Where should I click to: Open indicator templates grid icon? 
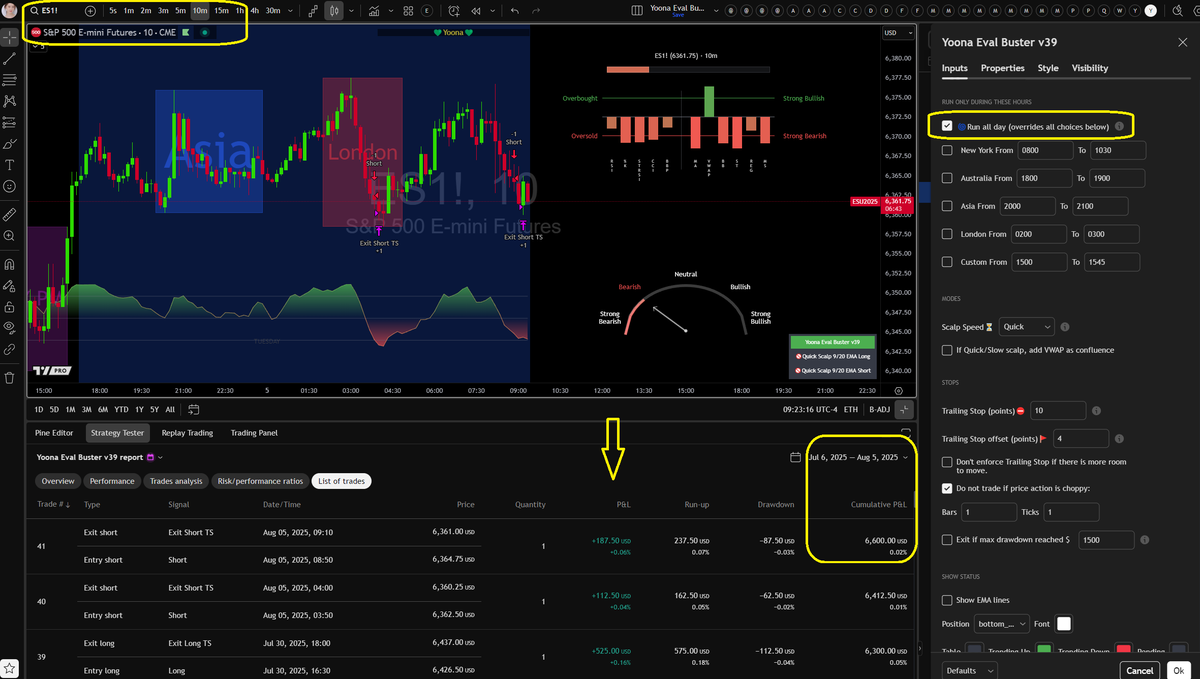(x=407, y=11)
